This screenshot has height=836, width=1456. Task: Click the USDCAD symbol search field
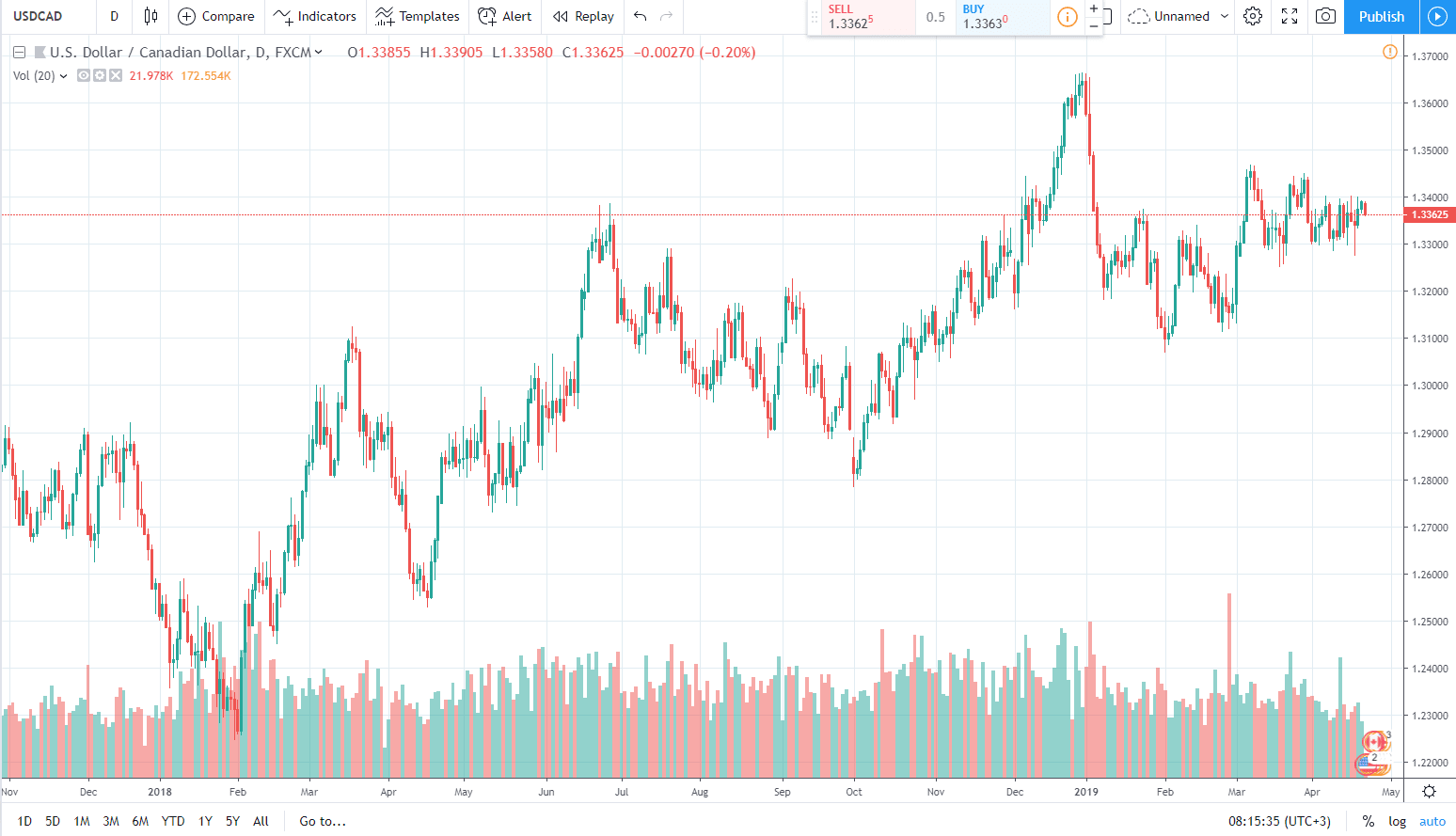[47, 16]
